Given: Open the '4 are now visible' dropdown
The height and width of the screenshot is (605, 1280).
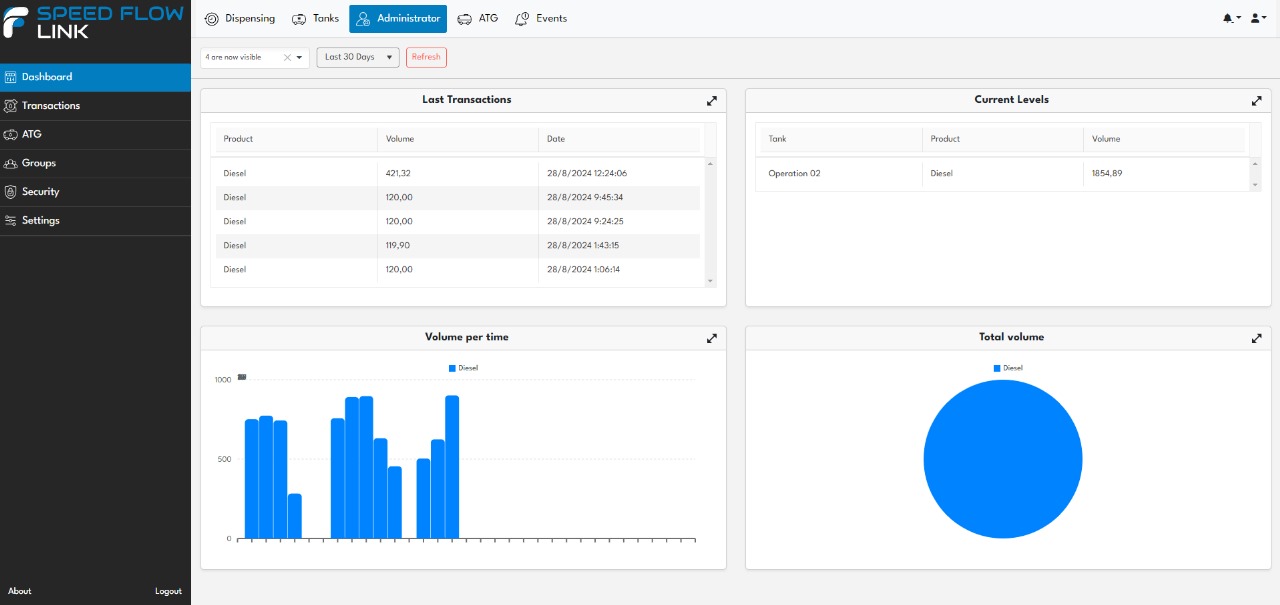Looking at the screenshot, I should 299,58.
